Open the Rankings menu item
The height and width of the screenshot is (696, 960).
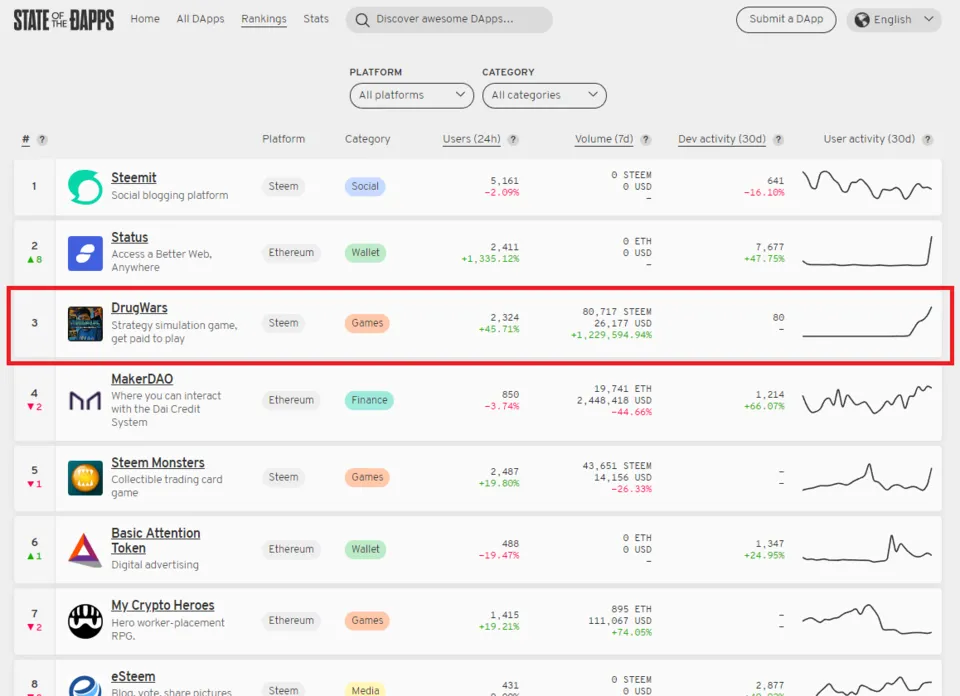(x=264, y=19)
